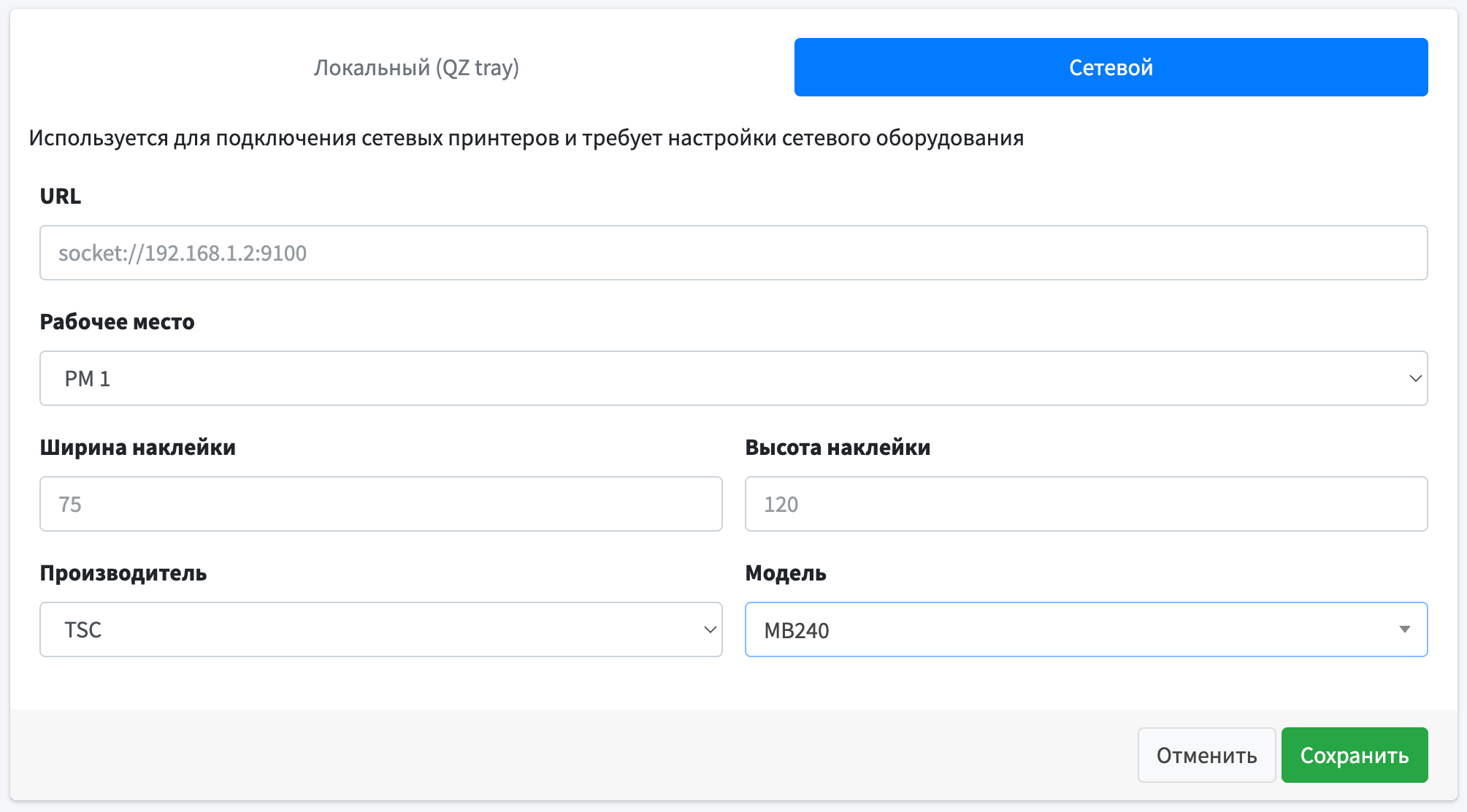Select the 'Высота наклейки' field showing 120
1467x812 pixels.
click(1084, 504)
